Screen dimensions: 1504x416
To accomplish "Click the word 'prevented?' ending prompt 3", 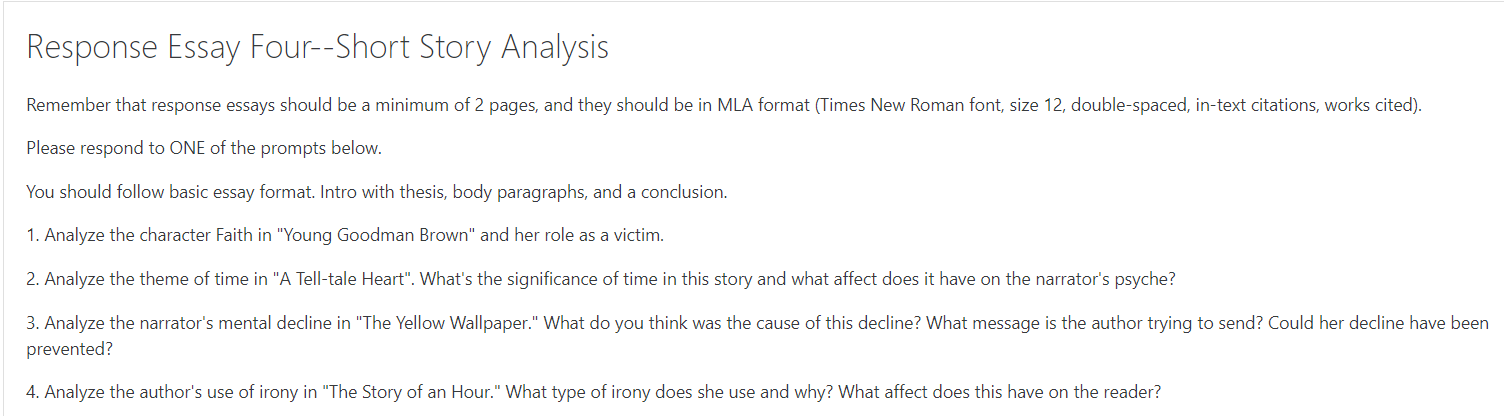I will coord(69,350).
